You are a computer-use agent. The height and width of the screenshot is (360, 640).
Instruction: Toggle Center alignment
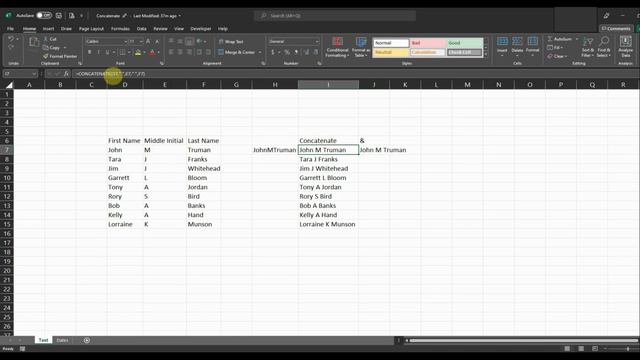180,52
